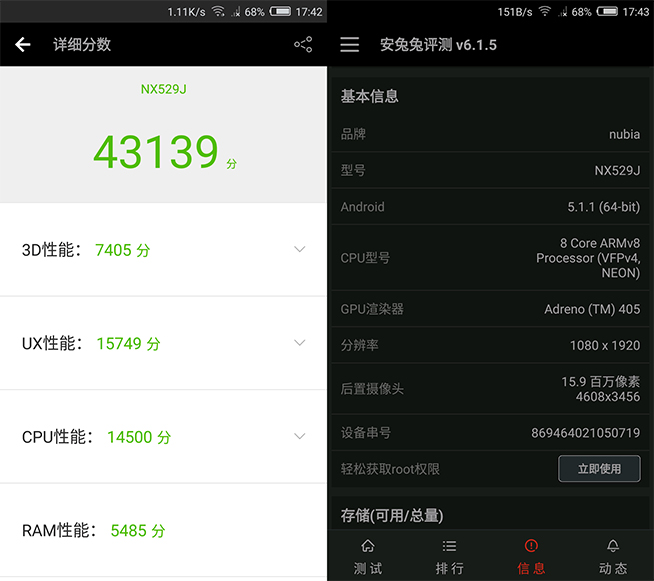This screenshot has height=581, width=654.
Task: Select the 设备串号 serial number row
Action: tap(490, 433)
